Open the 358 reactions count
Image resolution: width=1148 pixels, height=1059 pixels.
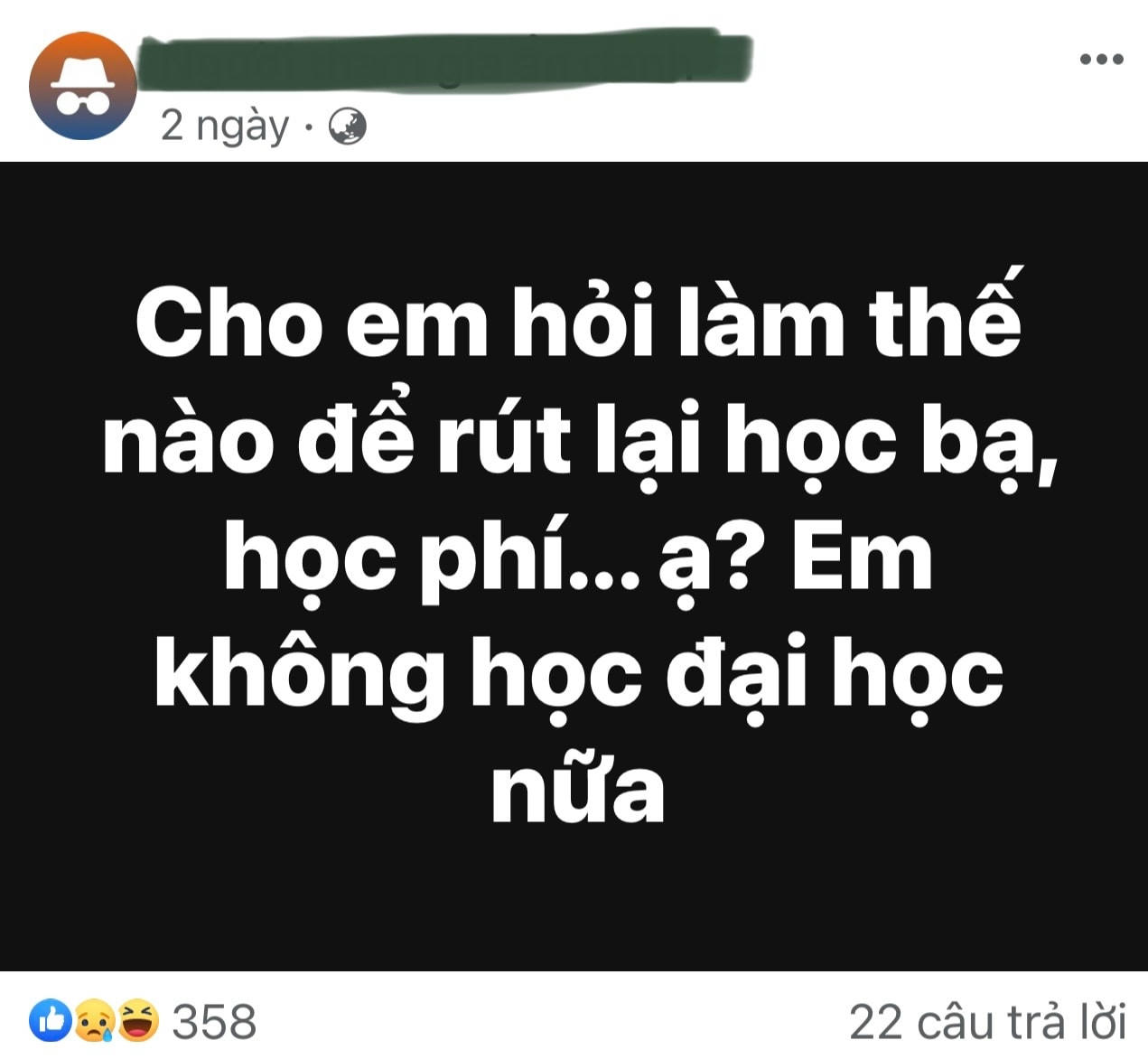[x=214, y=1022]
